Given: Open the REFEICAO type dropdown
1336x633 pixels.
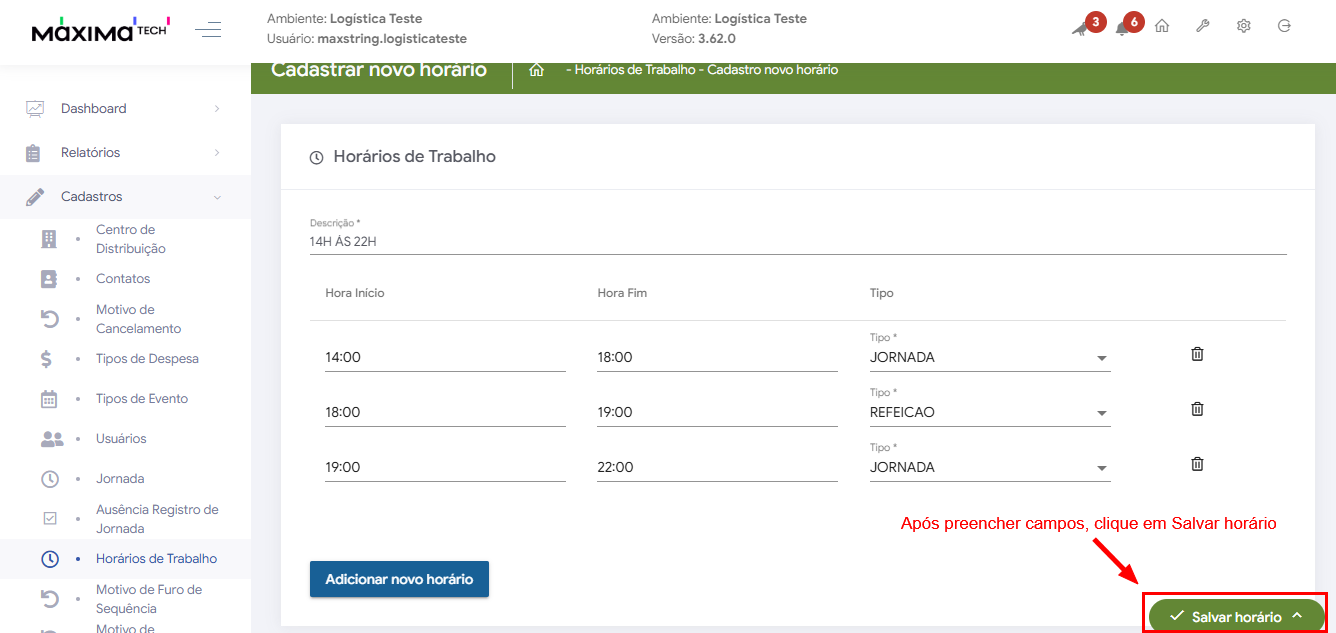Looking at the screenshot, I should coord(990,413).
